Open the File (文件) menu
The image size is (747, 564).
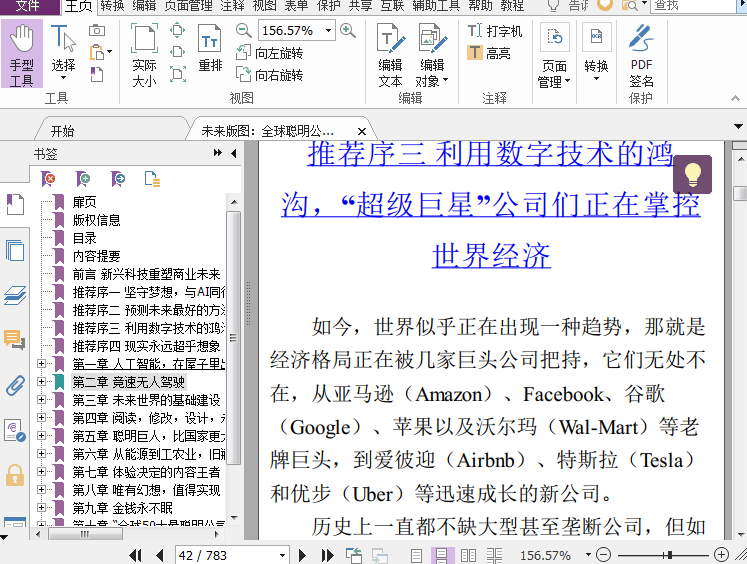click(28, 6)
